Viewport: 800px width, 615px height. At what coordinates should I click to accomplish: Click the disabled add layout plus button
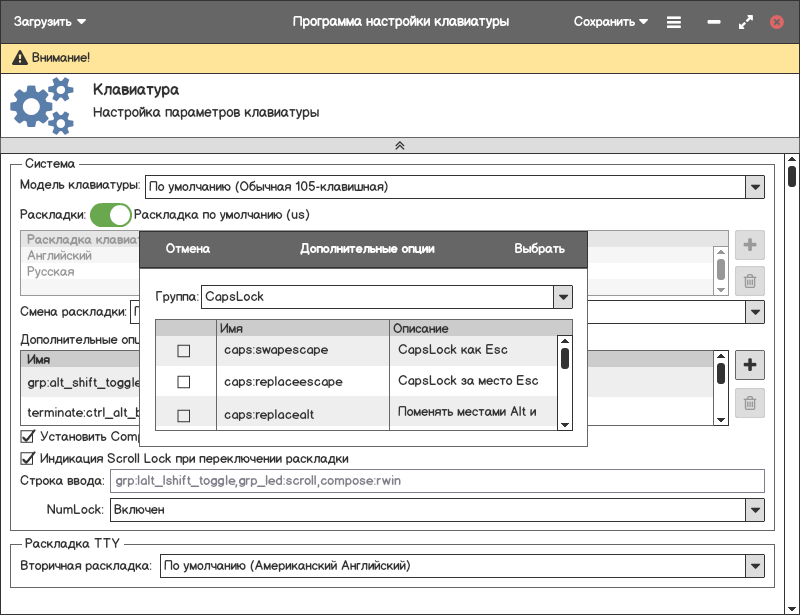coord(749,245)
